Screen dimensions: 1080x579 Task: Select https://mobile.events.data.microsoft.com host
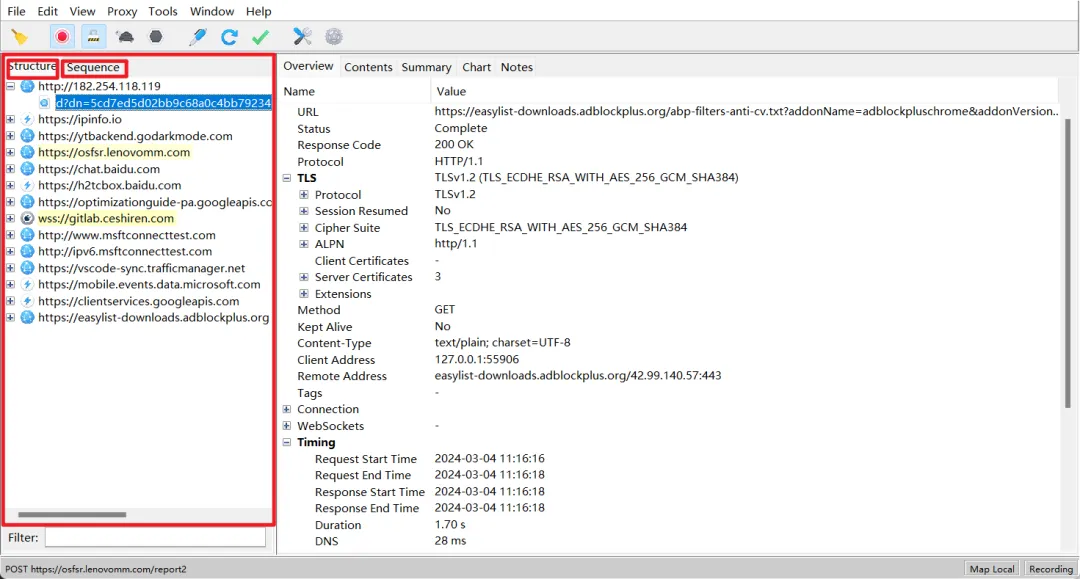pyautogui.click(x=149, y=284)
